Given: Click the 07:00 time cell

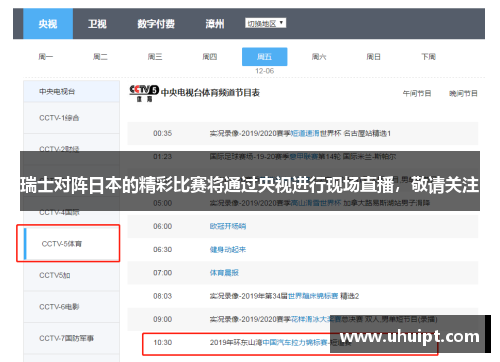Looking at the screenshot, I should [x=163, y=273].
